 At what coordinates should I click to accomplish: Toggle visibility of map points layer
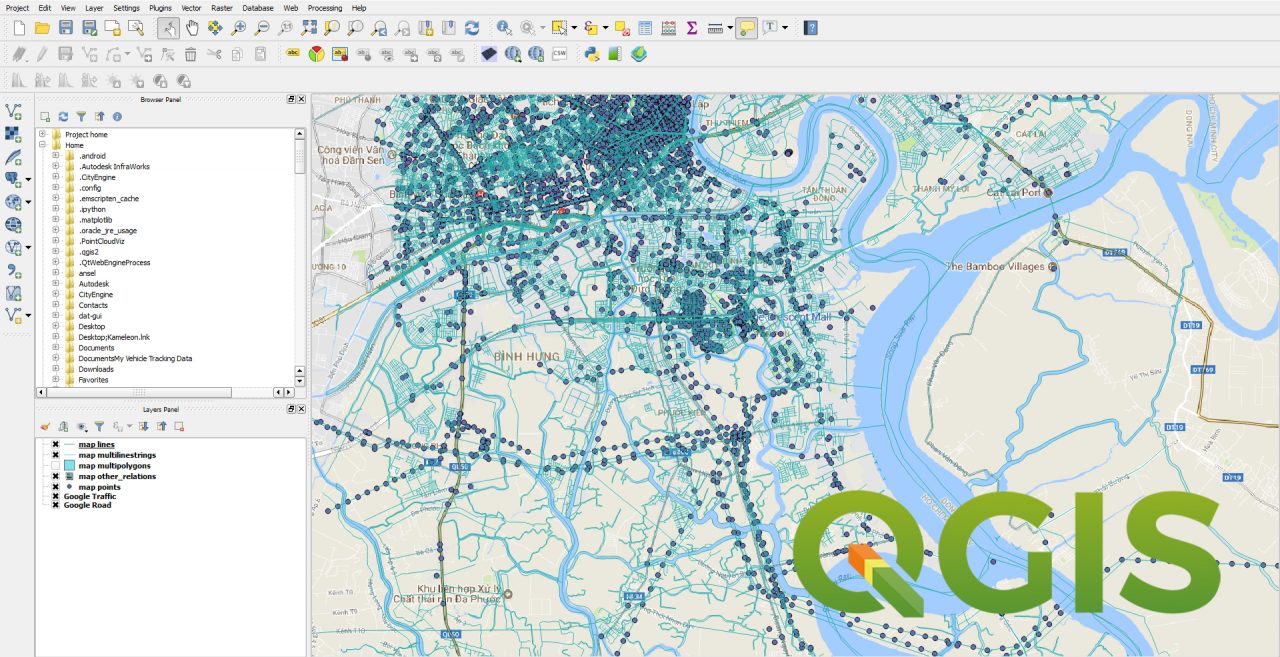pyautogui.click(x=56, y=487)
